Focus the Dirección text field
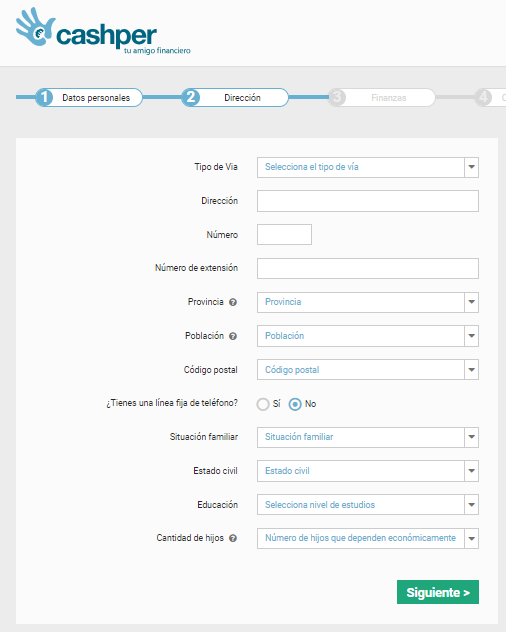The width and height of the screenshot is (506, 632). coord(368,201)
